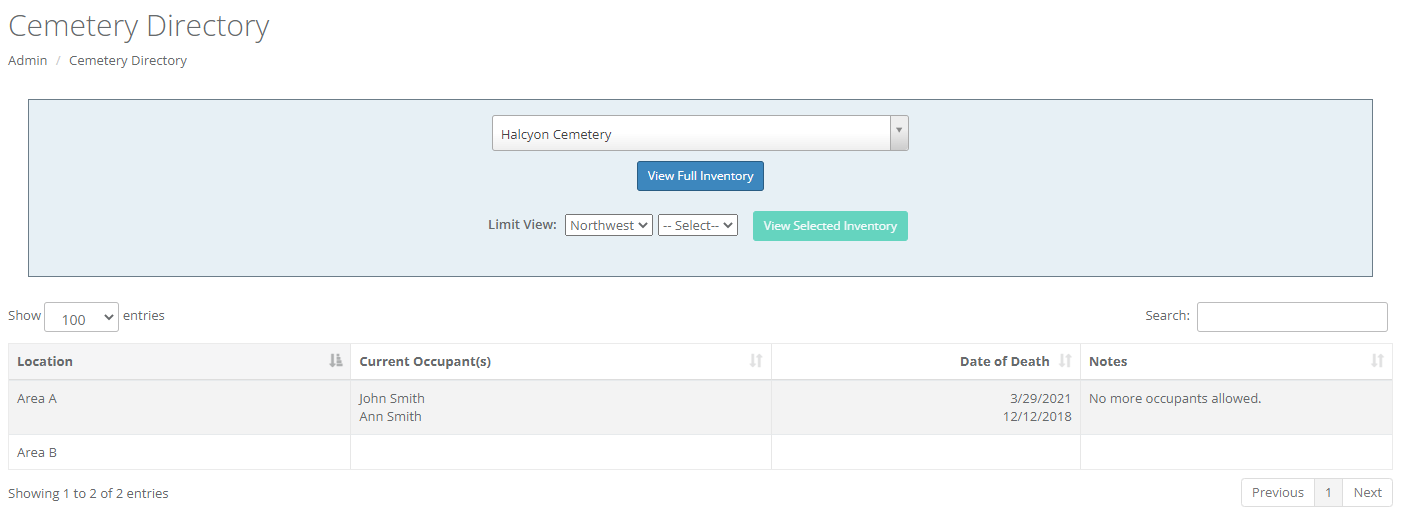Screen dimensions: 1403x521
Task: Click the Cemetery Directory breadcrumb item
Action: pyautogui.click(x=128, y=61)
